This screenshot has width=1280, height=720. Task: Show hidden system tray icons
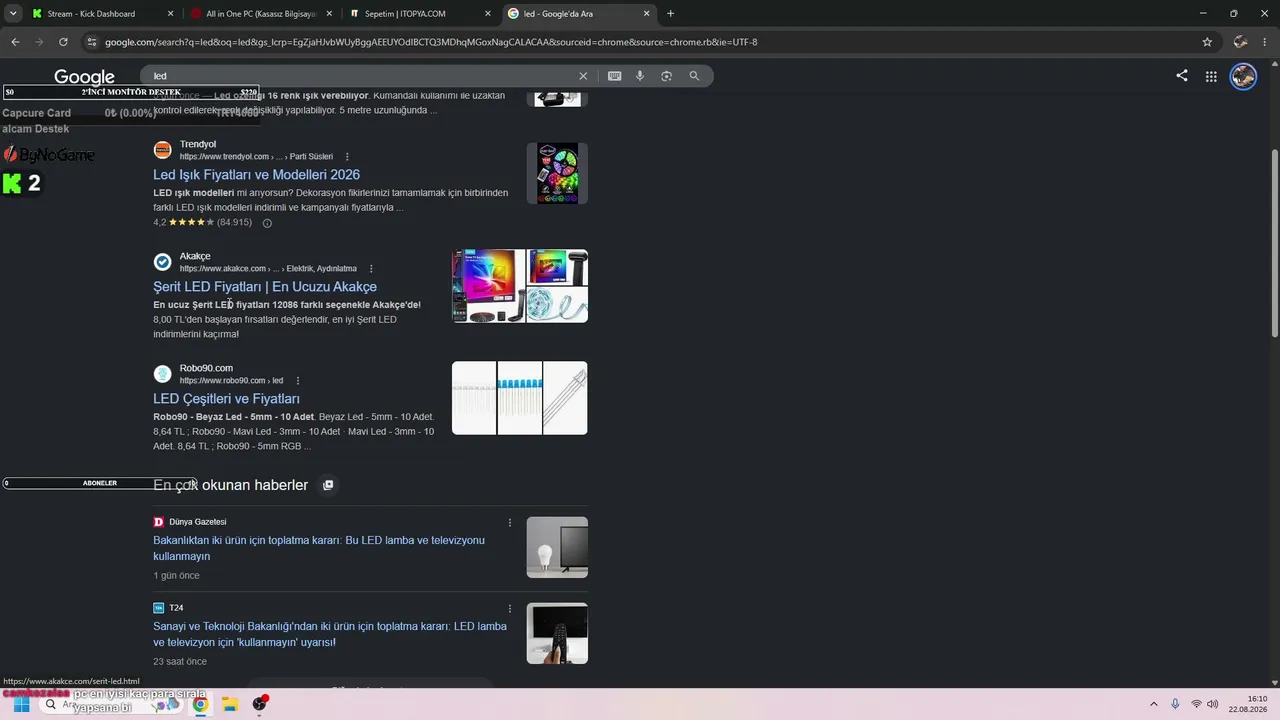[1153, 704]
